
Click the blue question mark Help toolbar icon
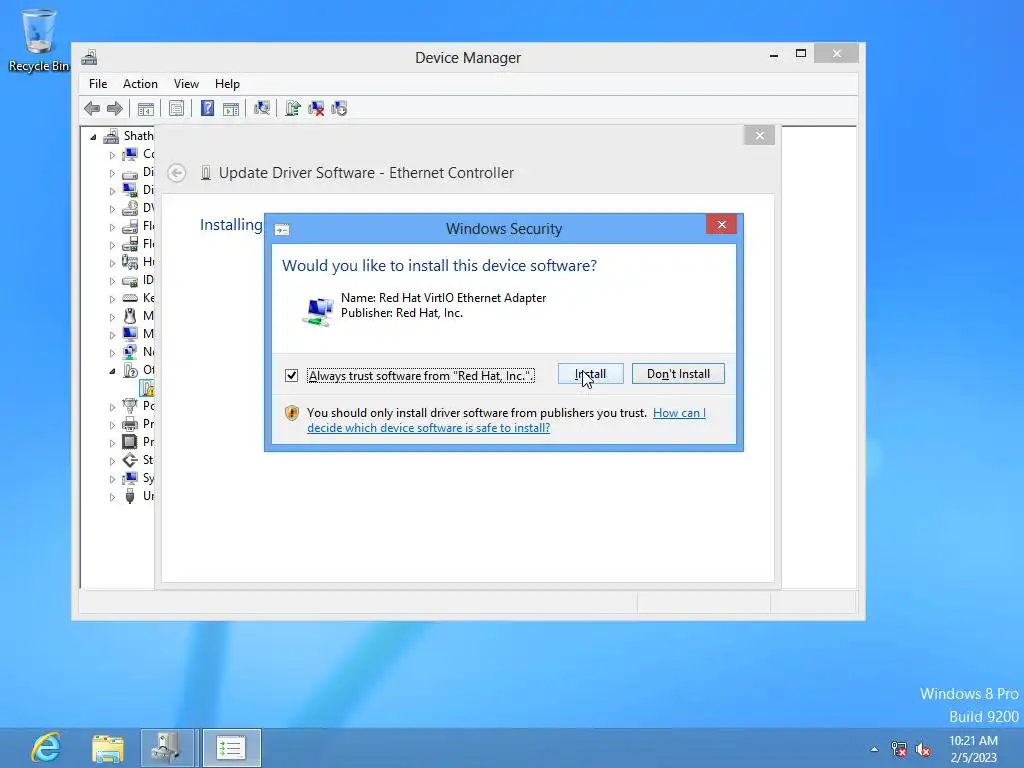point(207,108)
